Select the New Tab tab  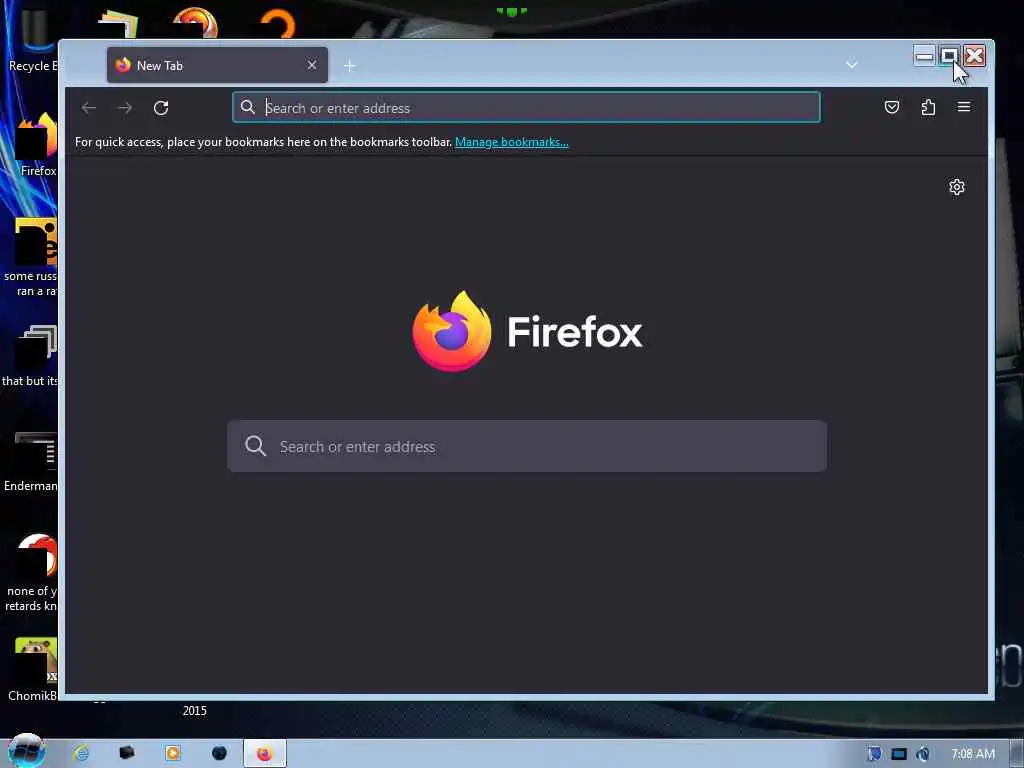pos(217,65)
